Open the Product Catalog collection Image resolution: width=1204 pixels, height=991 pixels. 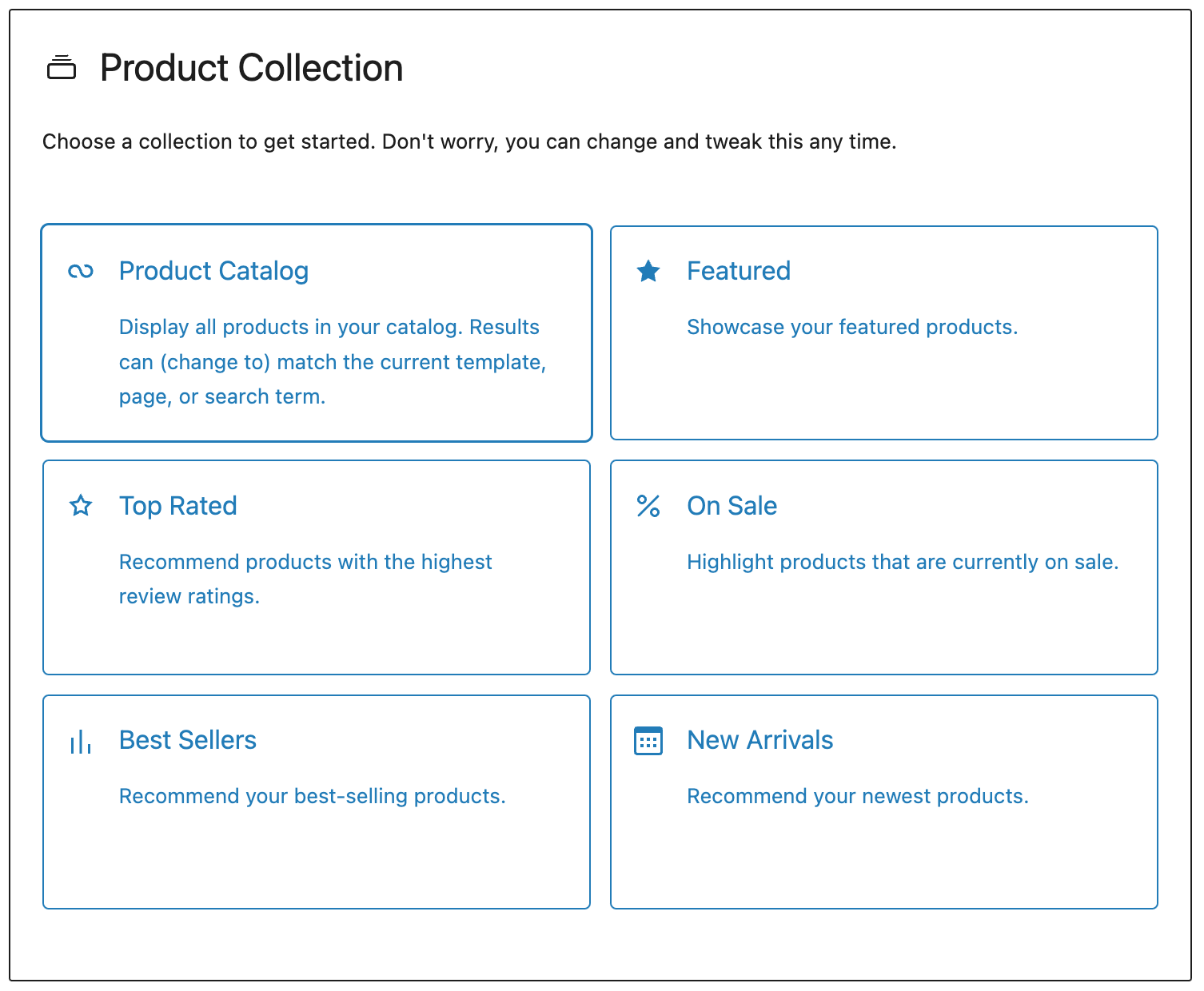[317, 332]
